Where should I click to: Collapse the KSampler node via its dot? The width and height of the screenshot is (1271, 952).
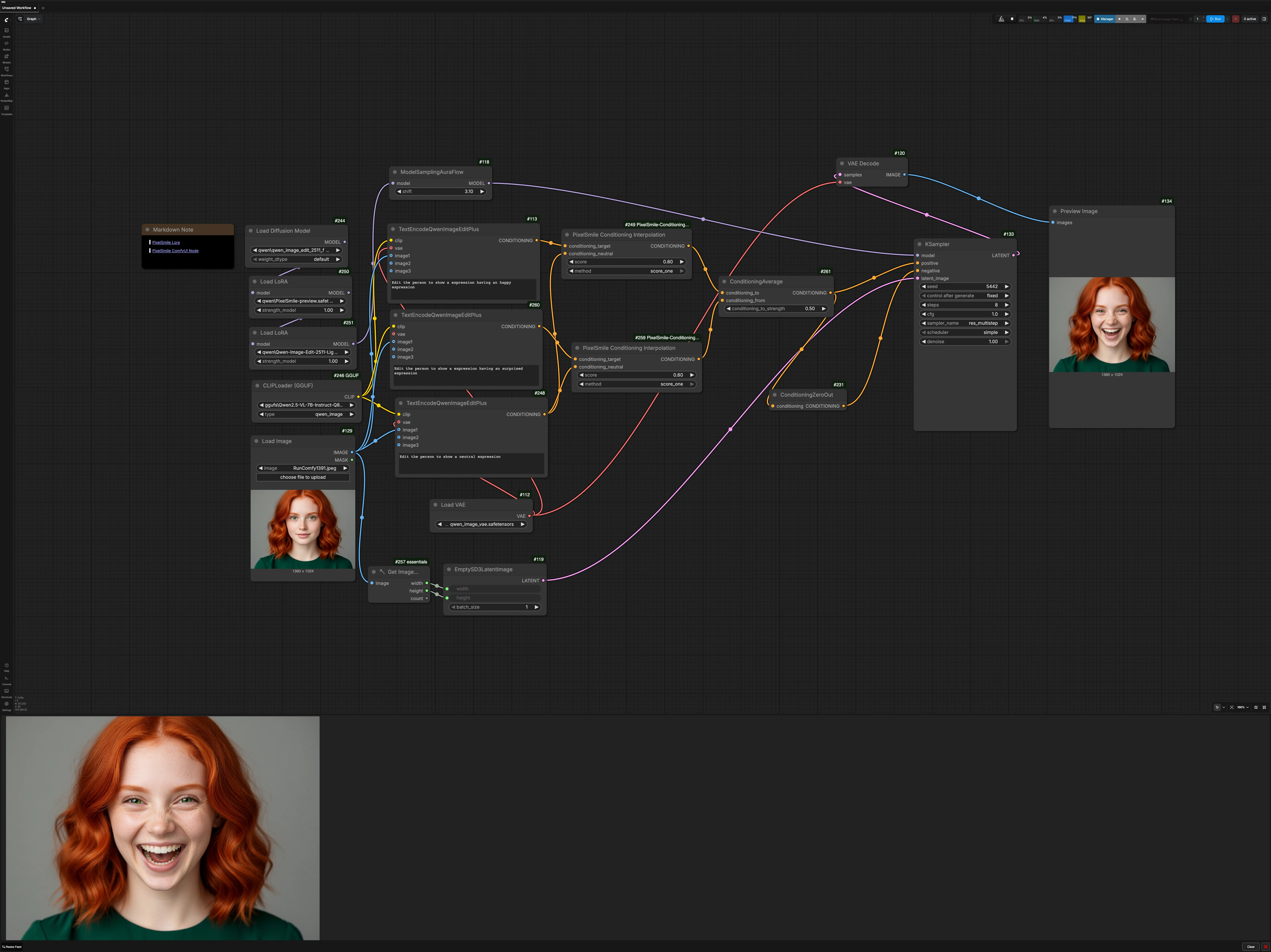point(919,244)
